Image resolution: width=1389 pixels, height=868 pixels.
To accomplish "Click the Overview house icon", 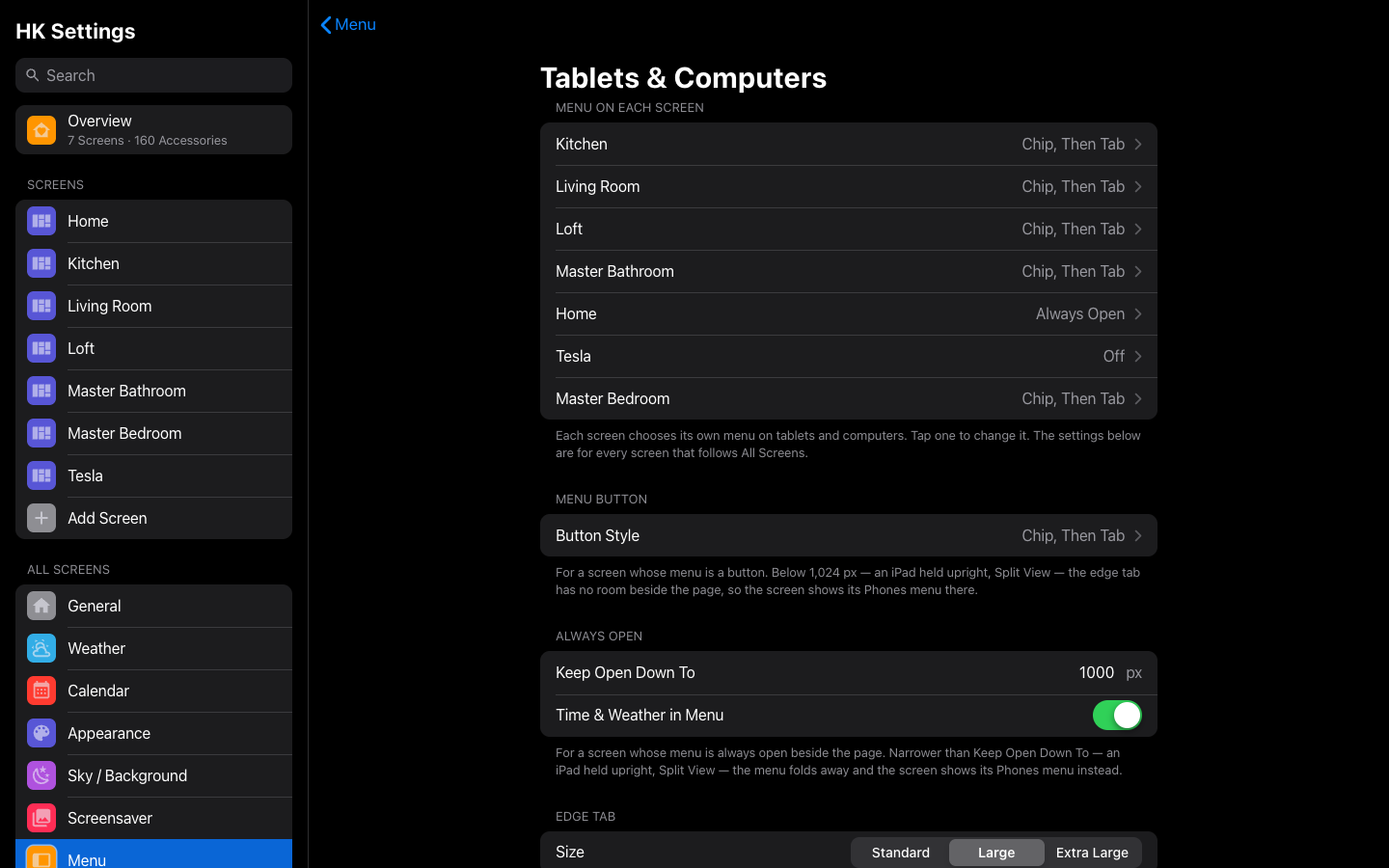I will 41,130.
